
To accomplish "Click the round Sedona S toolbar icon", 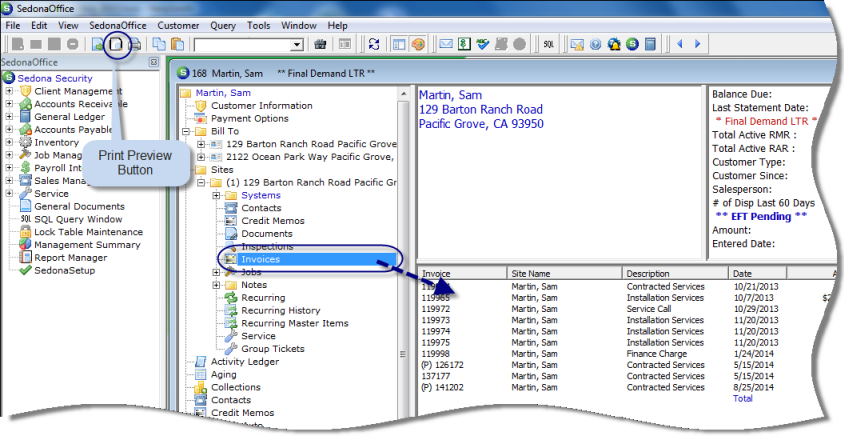I will point(632,44).
